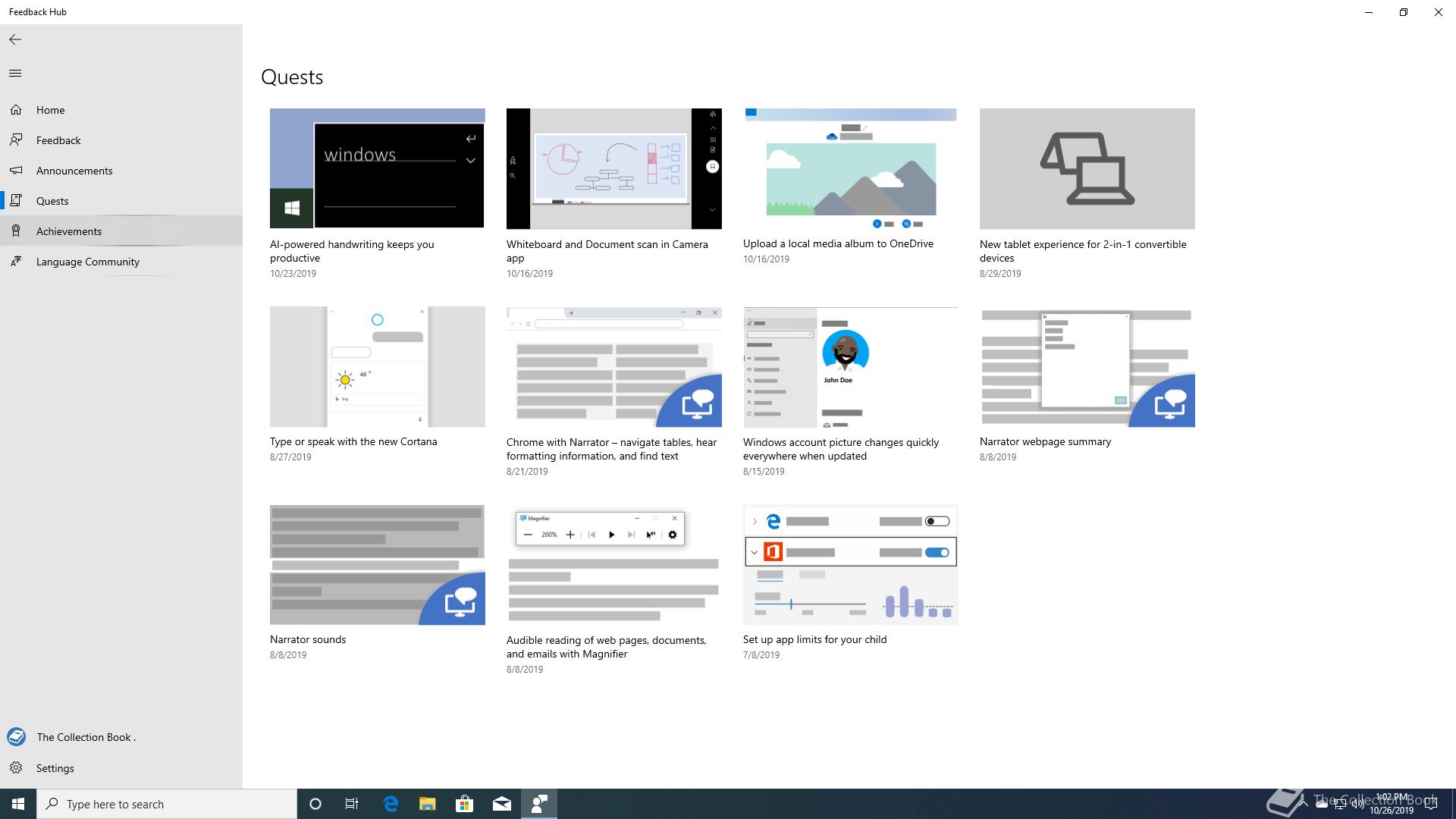The image size is (1456, 819).
Task: Click the Quests icon in sidebar
Action: 16,201
